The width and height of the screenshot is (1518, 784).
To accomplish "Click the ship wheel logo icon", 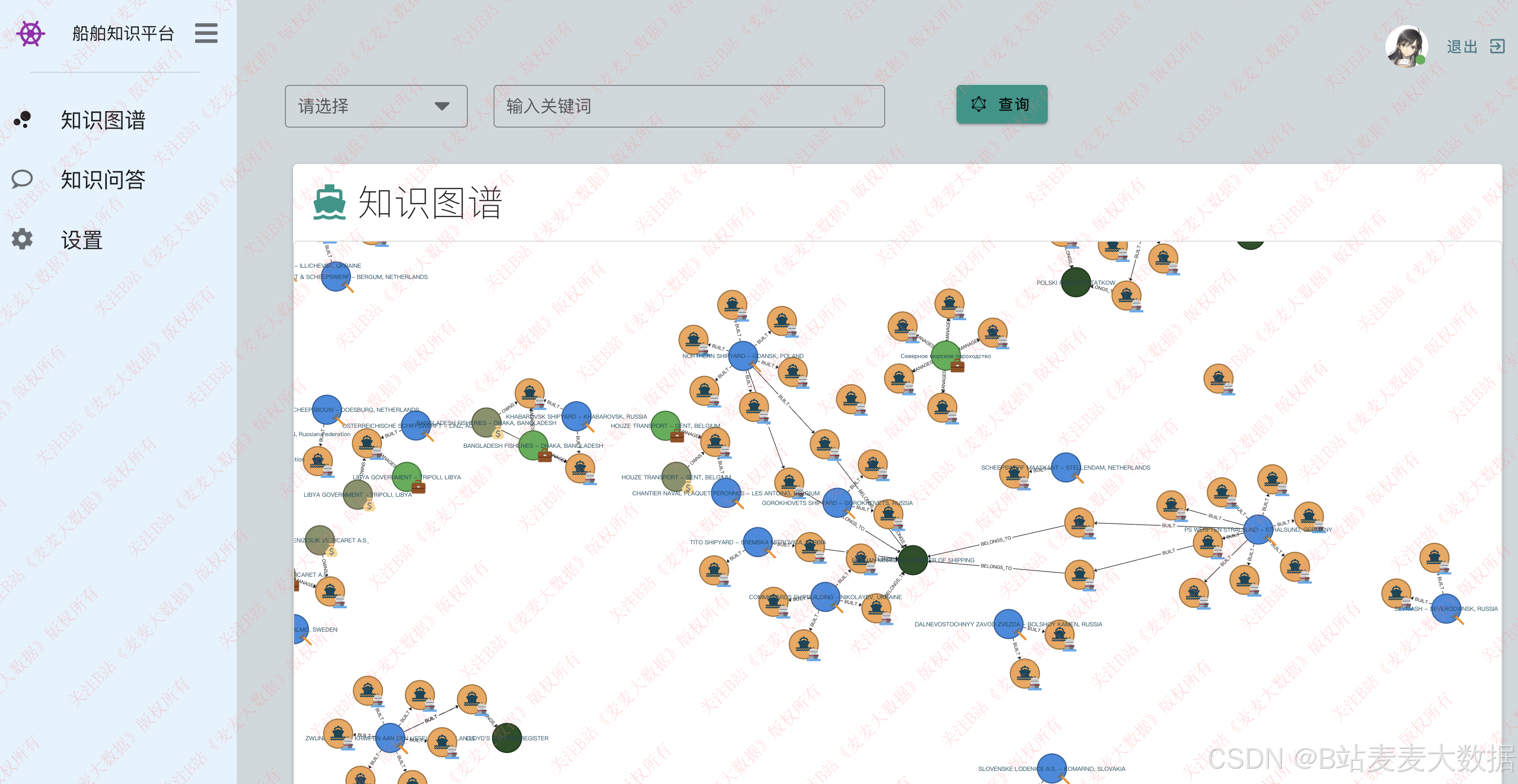I will click(x=31, y=33).
